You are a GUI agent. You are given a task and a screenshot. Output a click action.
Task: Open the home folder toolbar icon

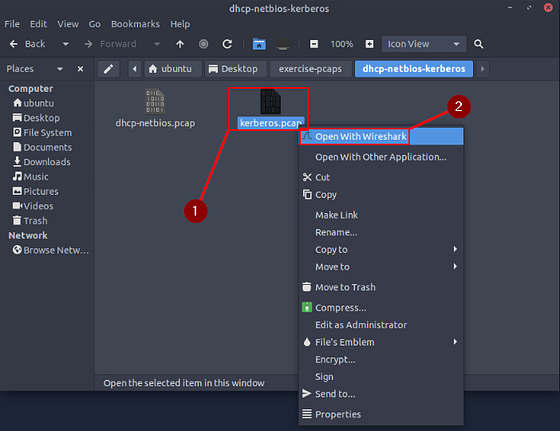point(259,44)
